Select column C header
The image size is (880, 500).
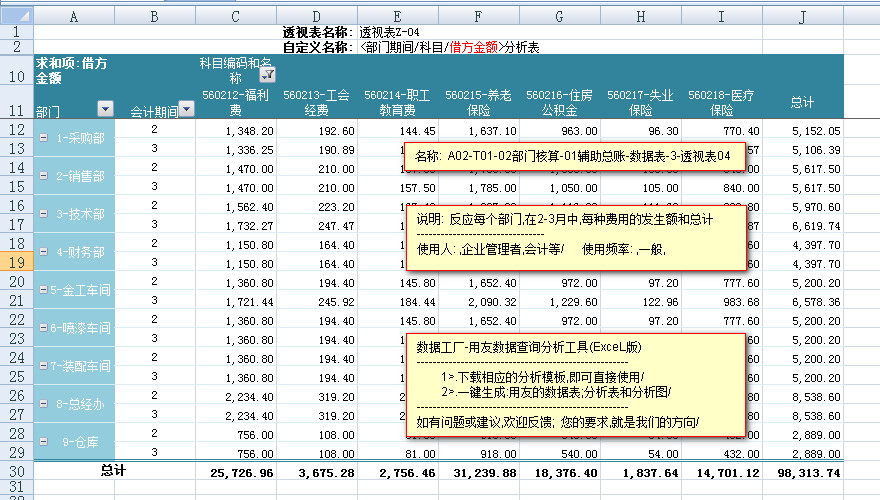point(235,16)
